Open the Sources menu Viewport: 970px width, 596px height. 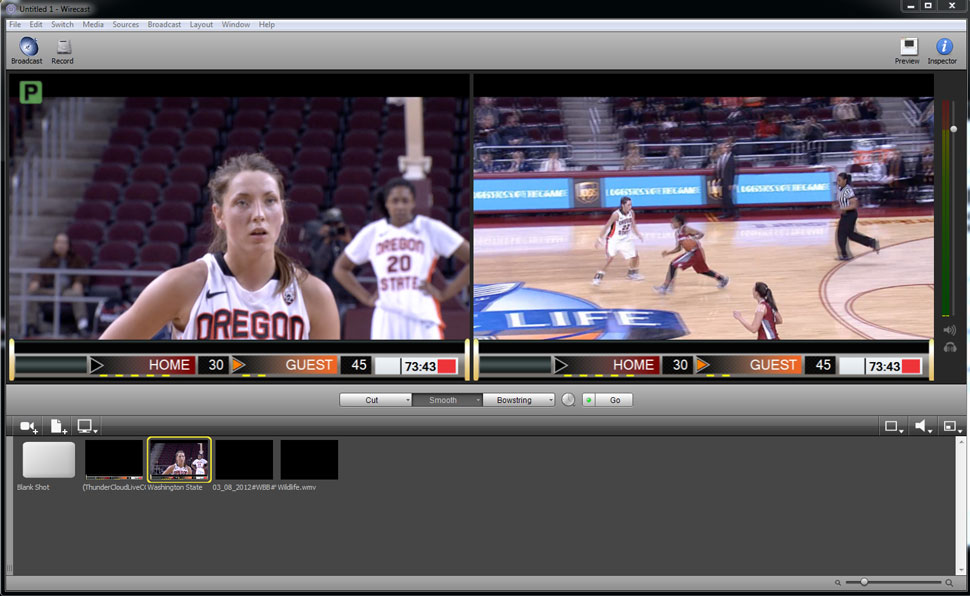pyautogui.click(x=126, y=24)
